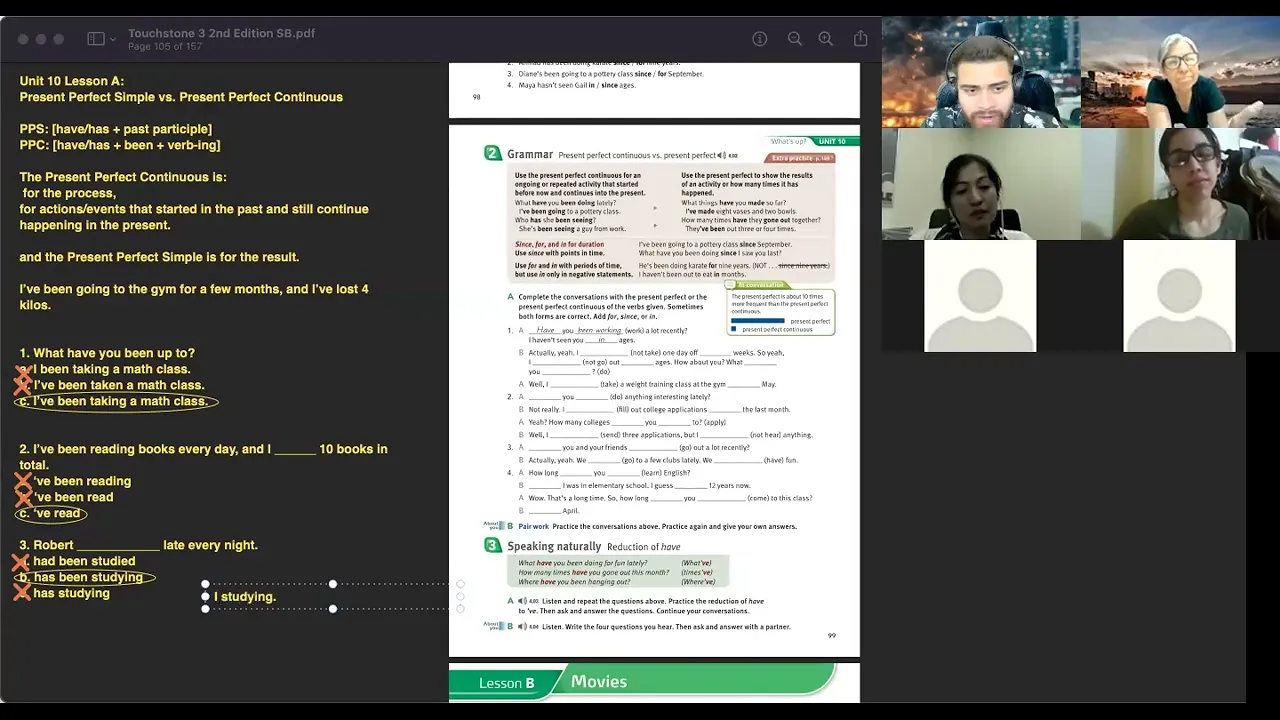This screenshot has width=1280, height=720.
Task: Click the 'Unit 10 Lesson A:' heading note
Action: (x=72, y=81)
